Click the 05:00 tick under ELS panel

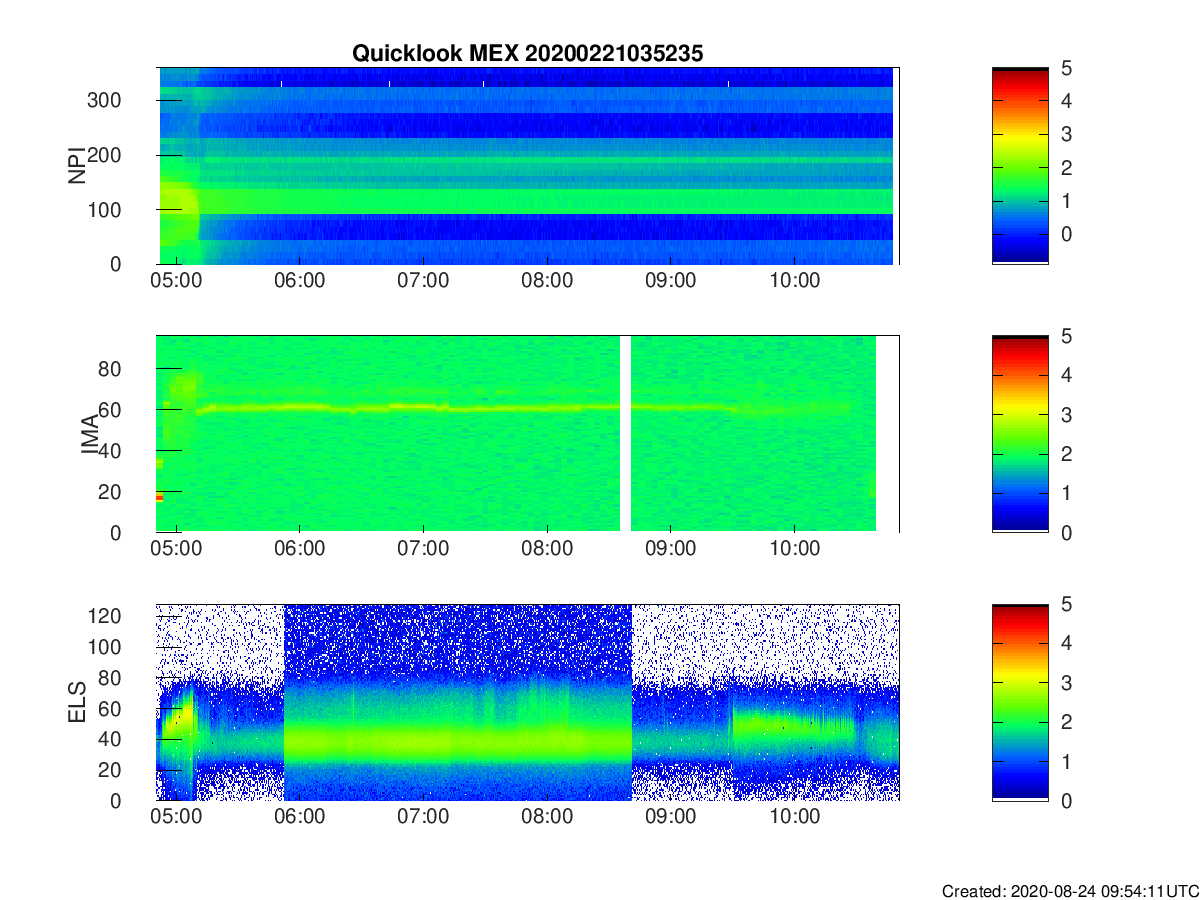click(x=176, y=817)
